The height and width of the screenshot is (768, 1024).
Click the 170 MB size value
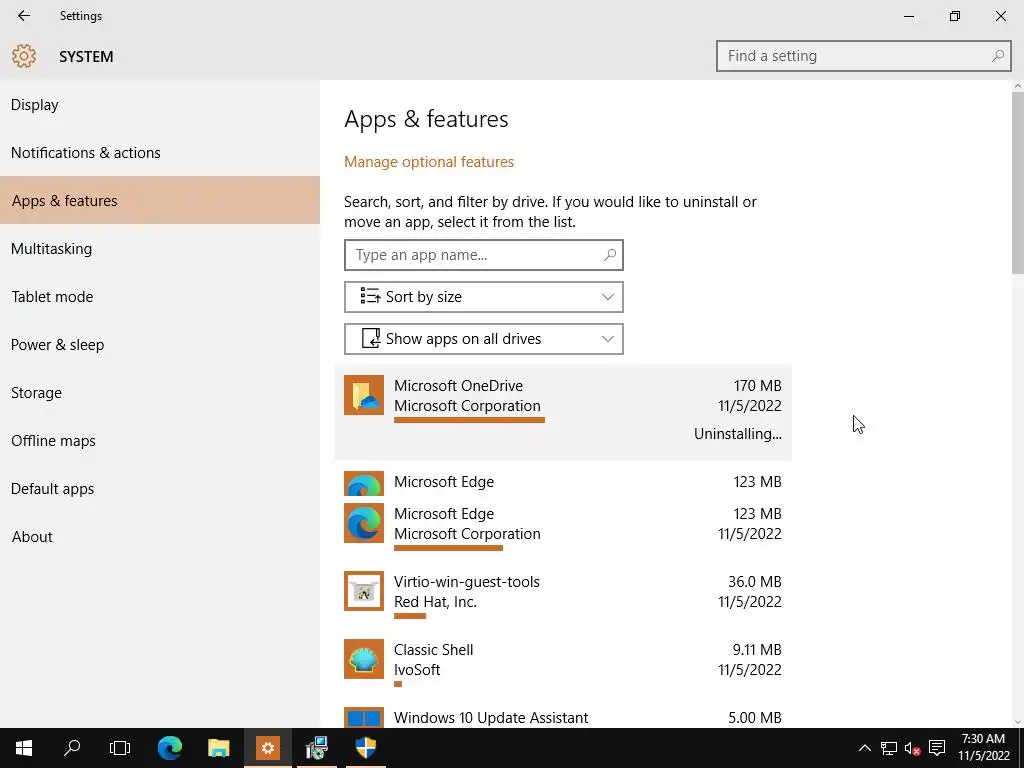click(758, 386)
